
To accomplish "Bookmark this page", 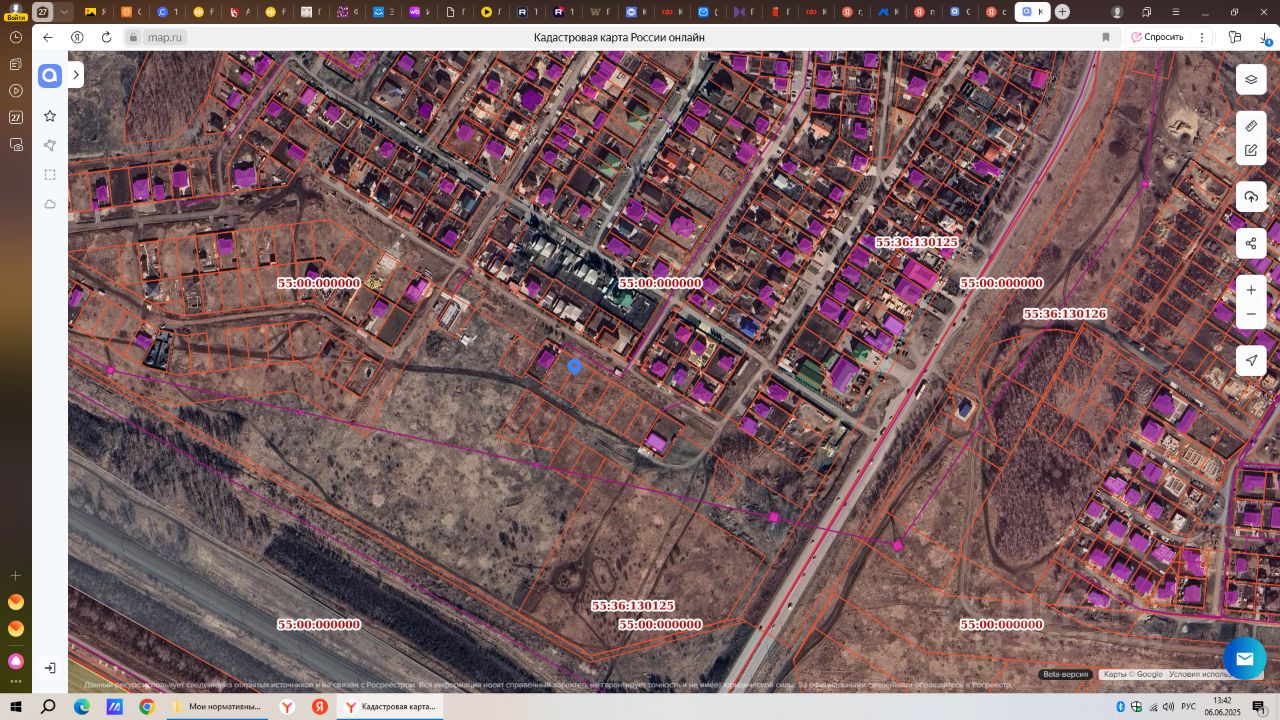I will [1106, 37].
